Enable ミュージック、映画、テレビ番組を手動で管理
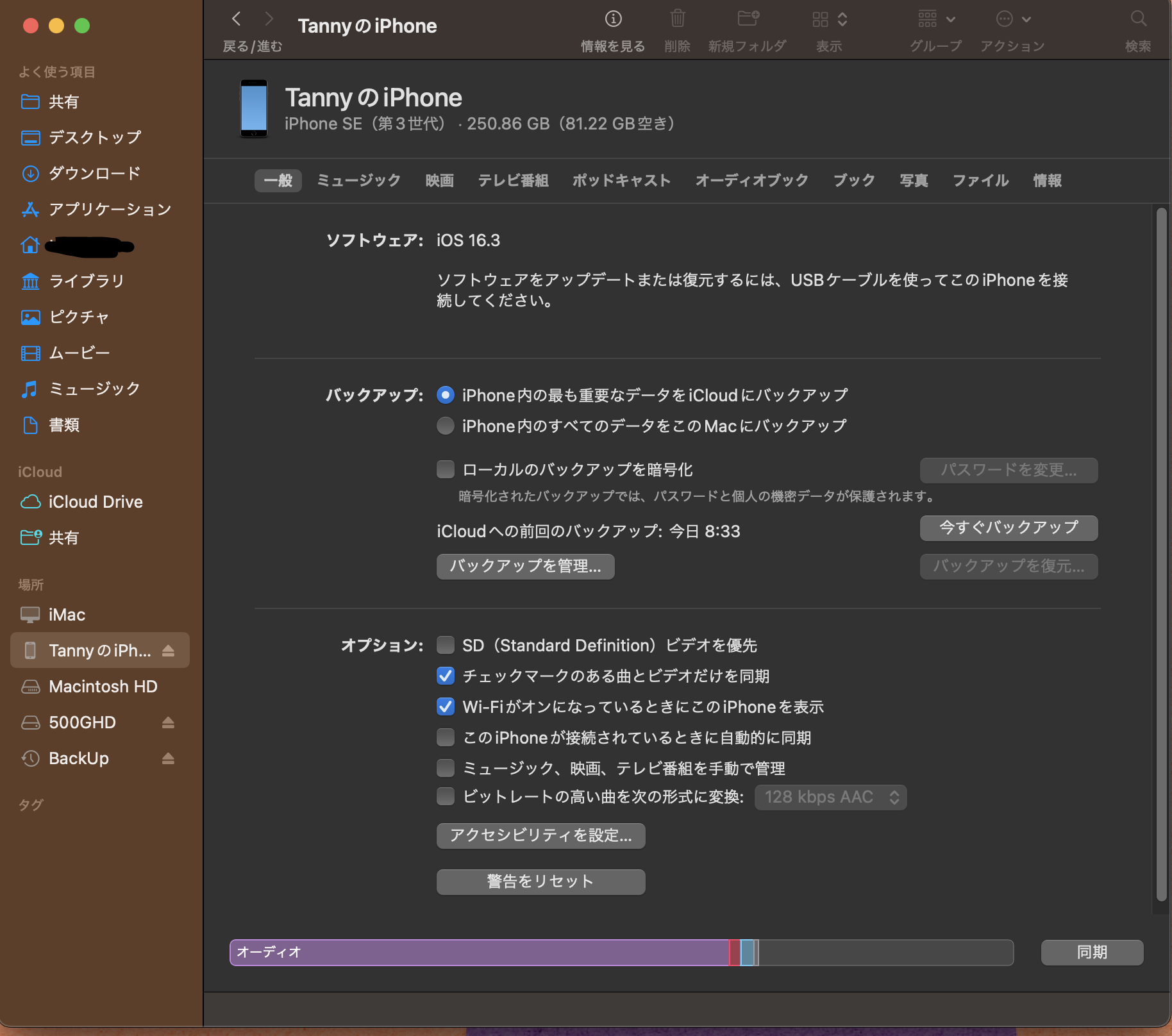1172x1036 pixels. (446, 768)
